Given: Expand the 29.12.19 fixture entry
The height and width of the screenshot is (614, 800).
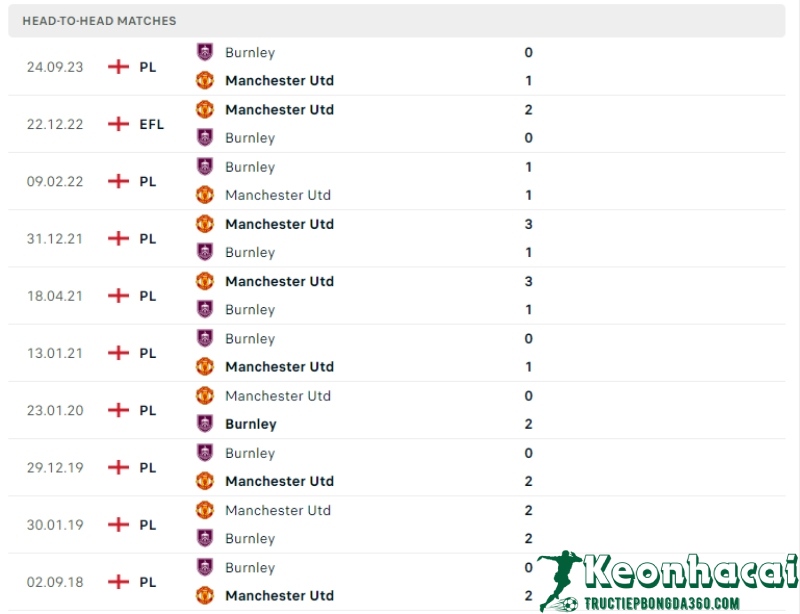Looking at the screenshot, I should [x=400, y=467].
